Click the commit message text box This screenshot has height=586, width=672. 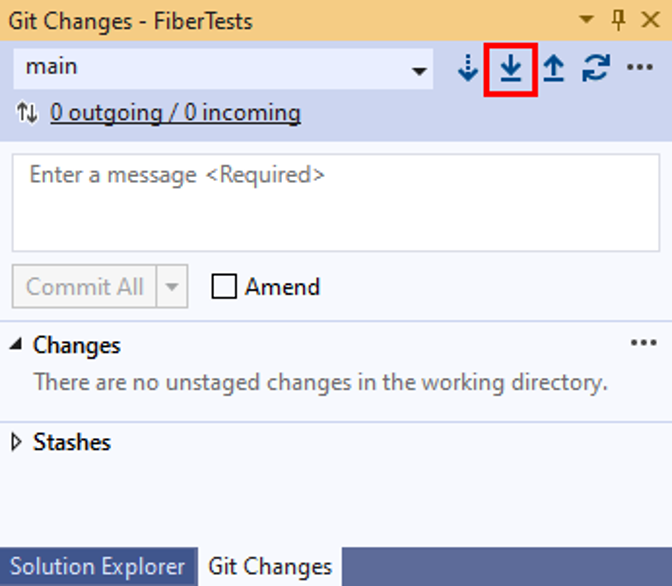335,203
